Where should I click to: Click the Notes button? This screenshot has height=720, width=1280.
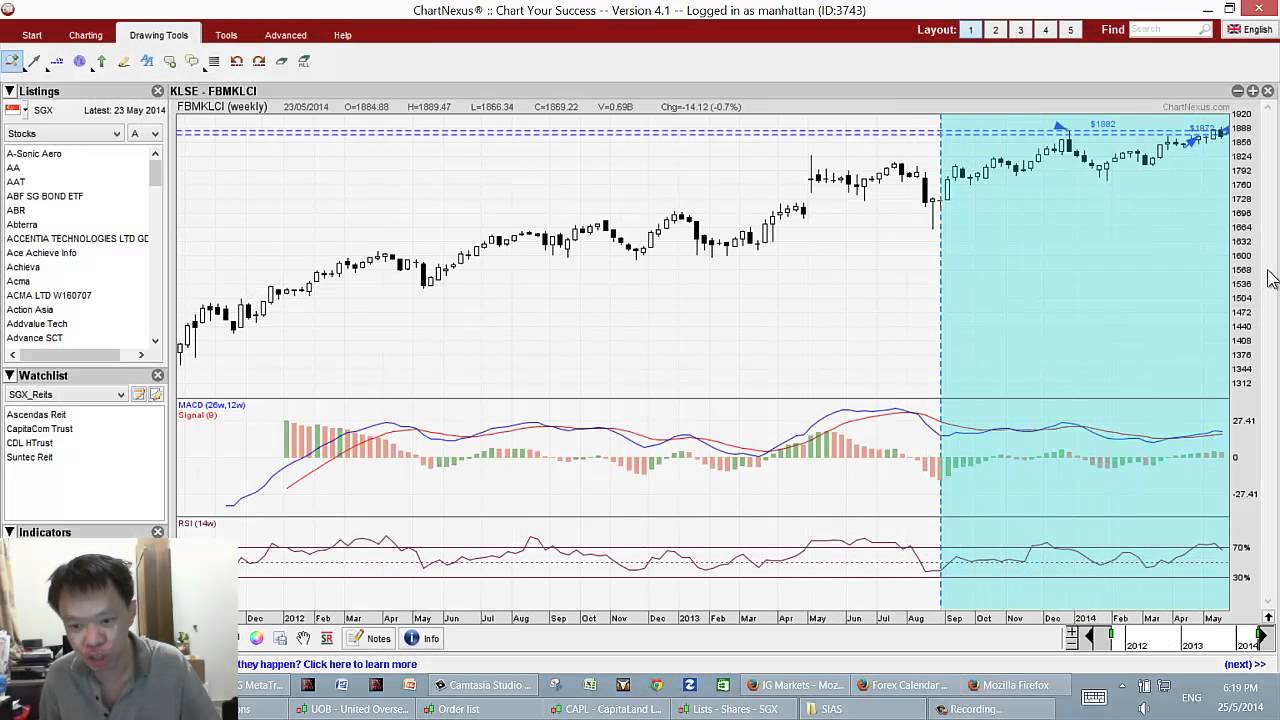coord(369,638)
